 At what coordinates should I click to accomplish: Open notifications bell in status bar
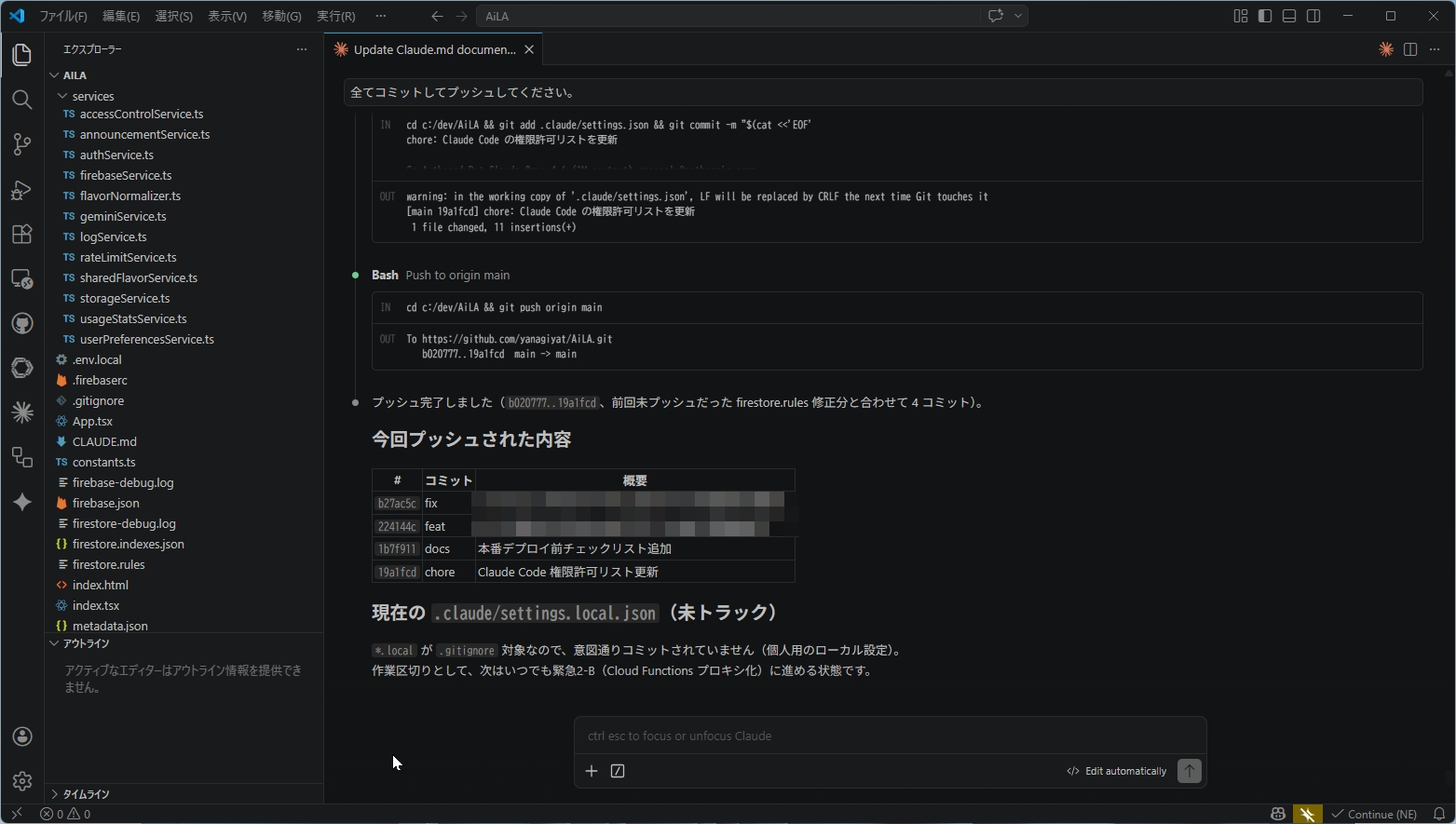[1439, 814]
